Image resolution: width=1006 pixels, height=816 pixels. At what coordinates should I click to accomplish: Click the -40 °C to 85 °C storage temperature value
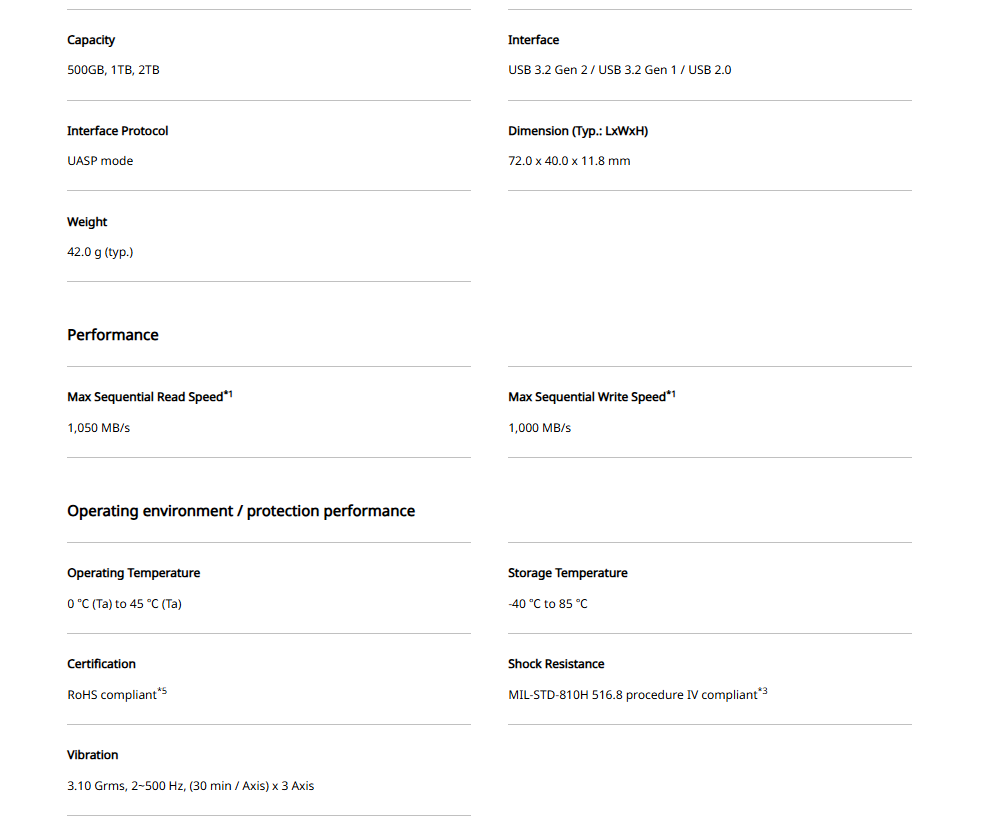pos(548,604)
